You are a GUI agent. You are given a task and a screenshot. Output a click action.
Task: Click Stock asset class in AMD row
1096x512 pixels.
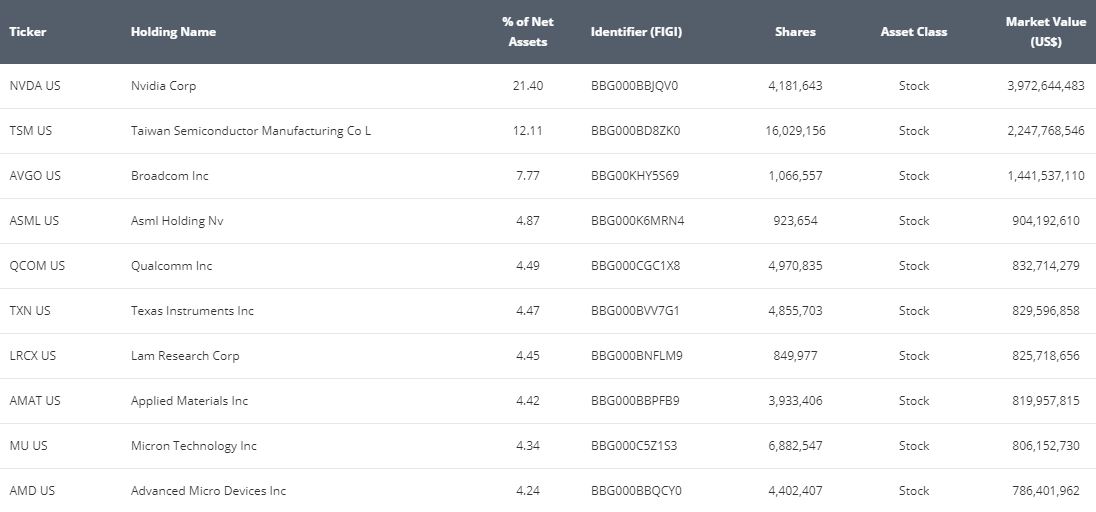[x=914, y=490]
